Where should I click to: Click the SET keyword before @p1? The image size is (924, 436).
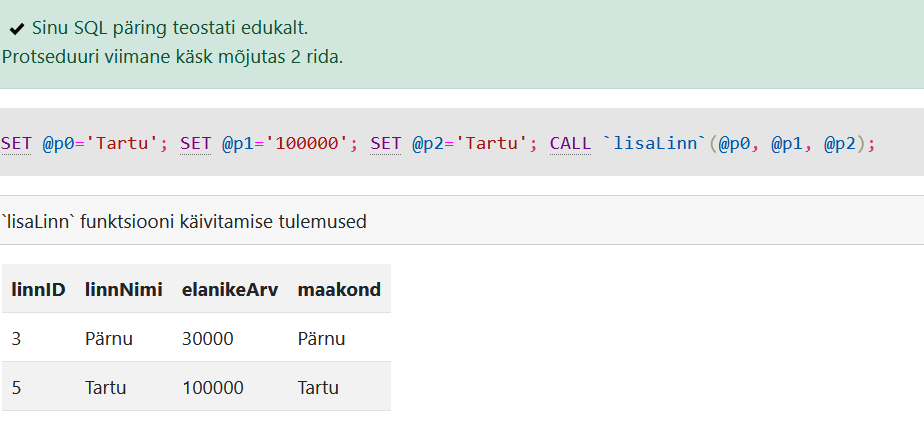click(x=195, y=143)
